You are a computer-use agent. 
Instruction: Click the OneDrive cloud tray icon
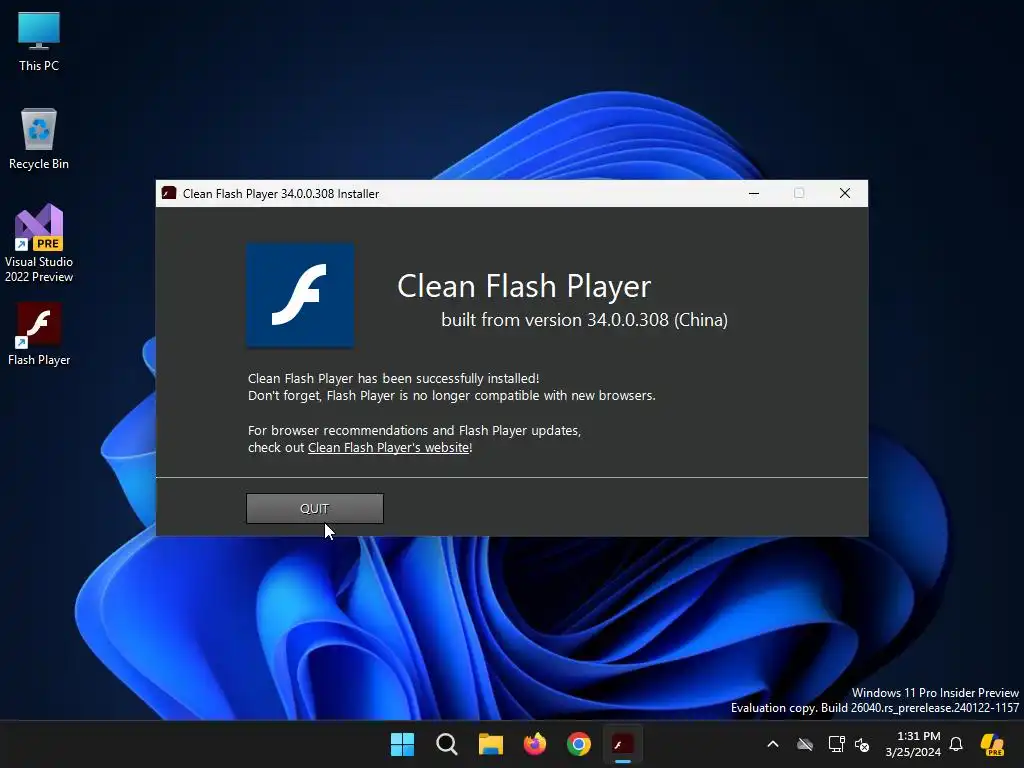[x=805, y=744]
